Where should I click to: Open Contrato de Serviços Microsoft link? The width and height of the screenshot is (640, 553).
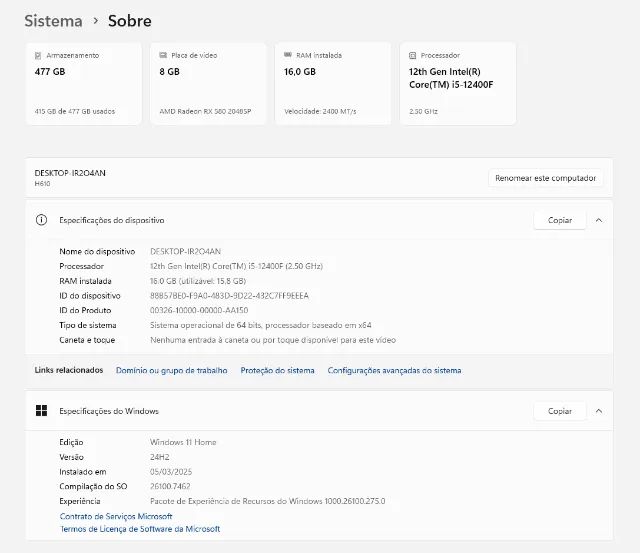tap(116, 516)
